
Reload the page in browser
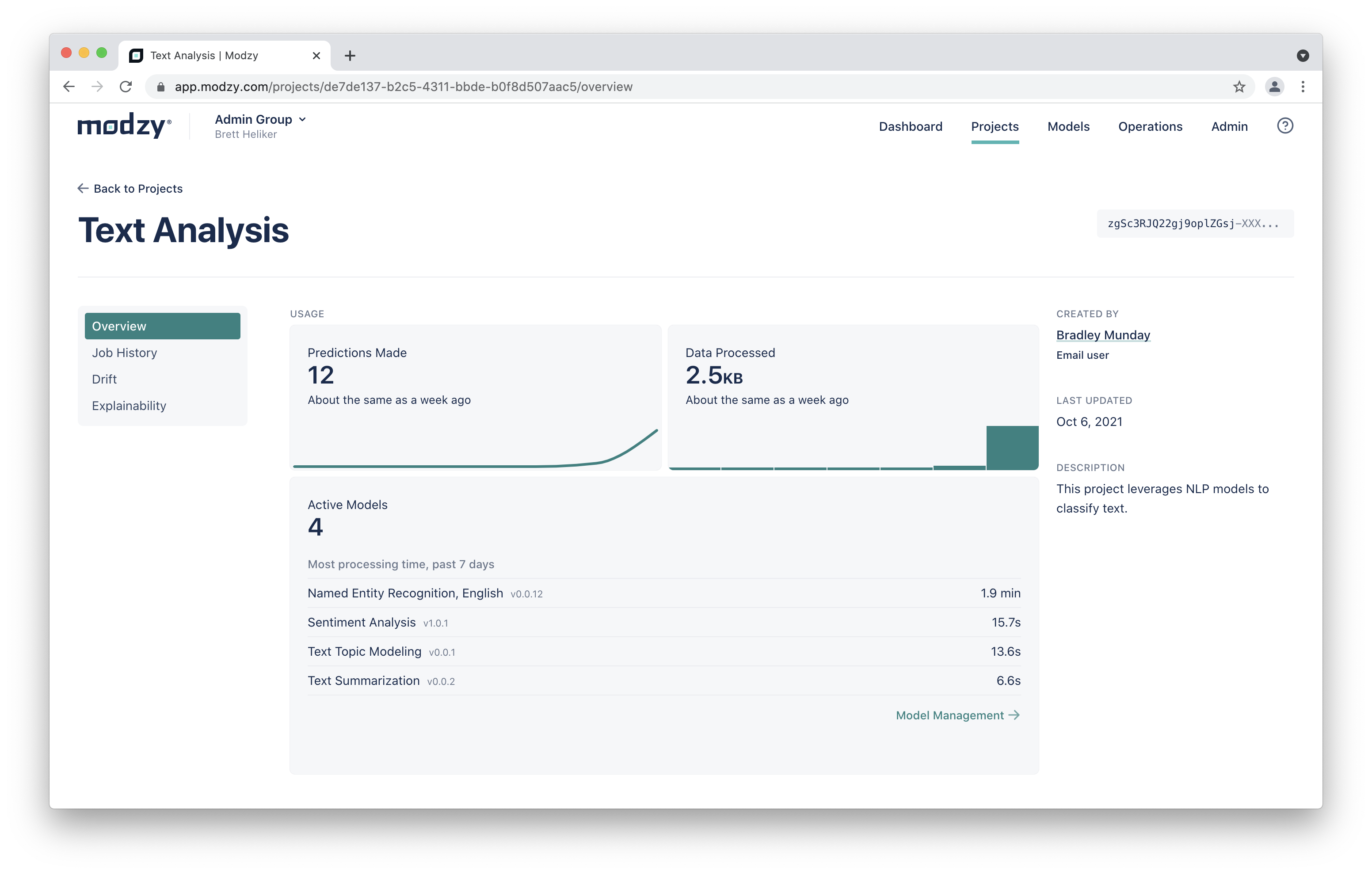pos(126,87)
